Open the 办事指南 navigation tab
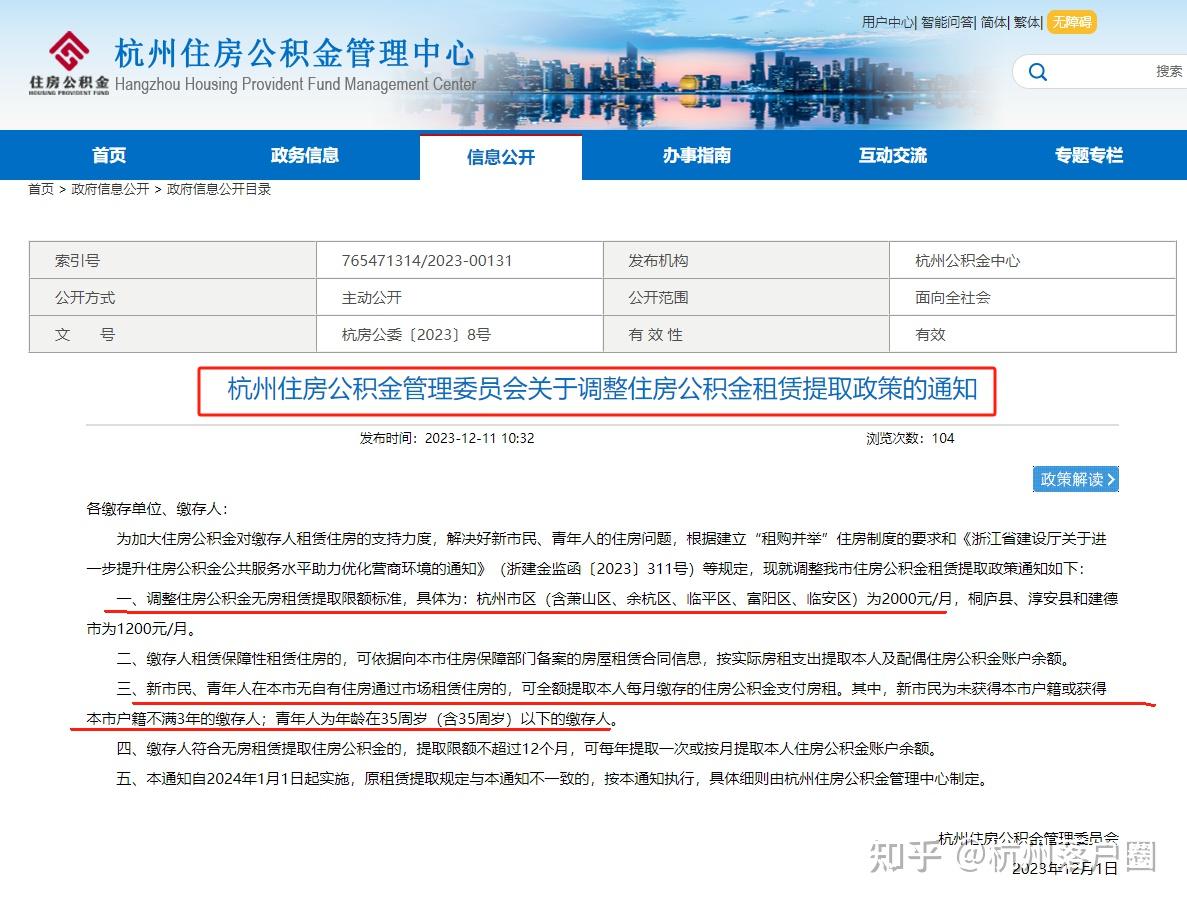This screenshot has width=1187, height=903. point(696,155)
